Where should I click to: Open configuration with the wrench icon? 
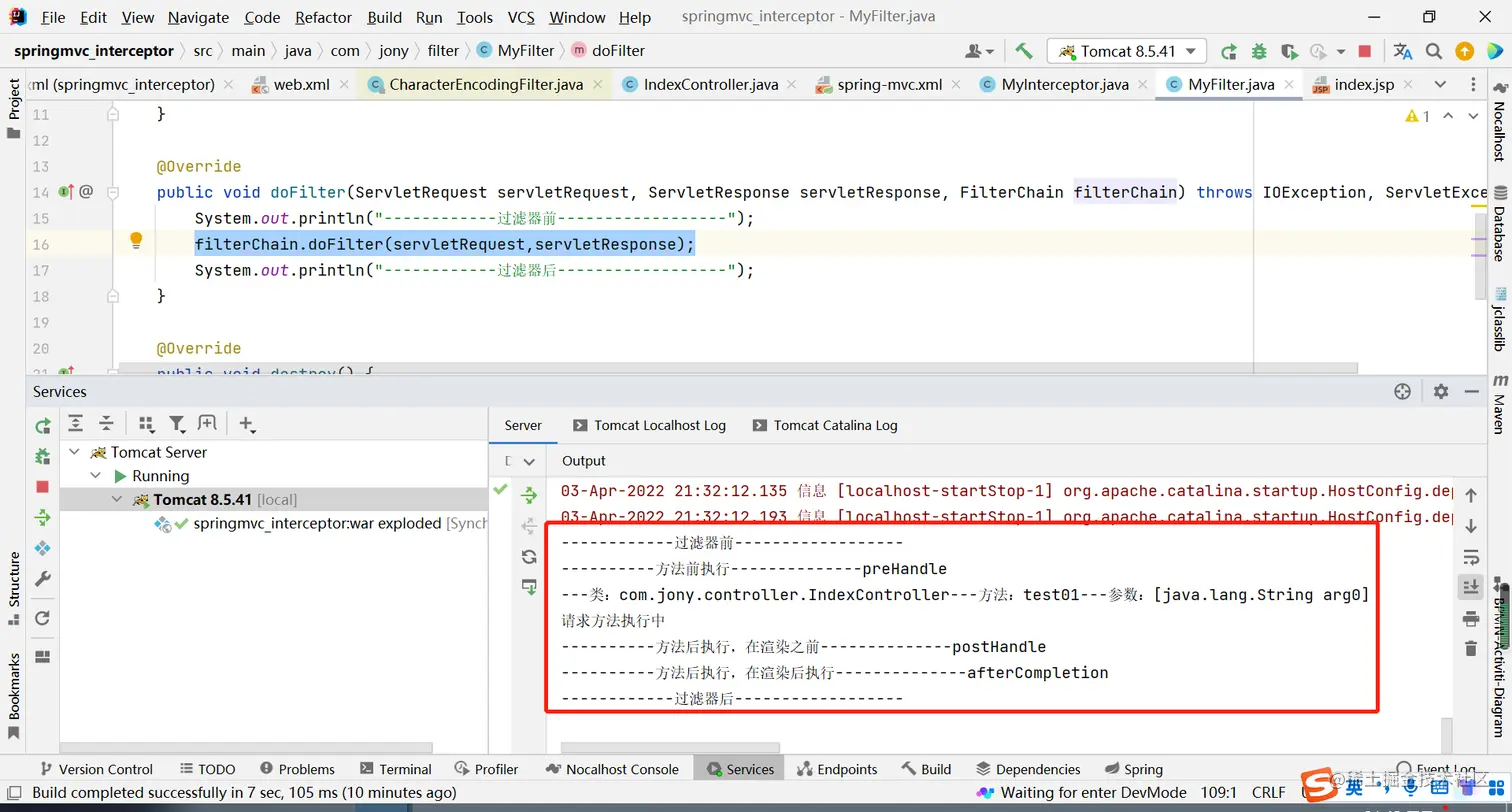(42, 579)
